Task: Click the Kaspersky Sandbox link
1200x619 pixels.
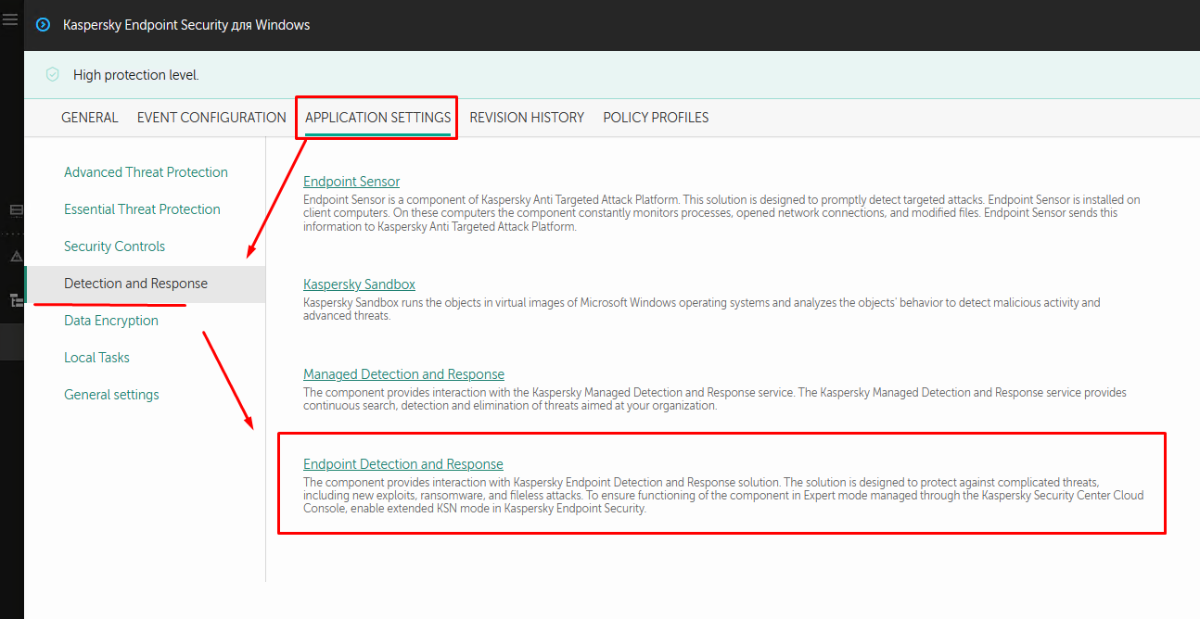Action: [359, 285]
